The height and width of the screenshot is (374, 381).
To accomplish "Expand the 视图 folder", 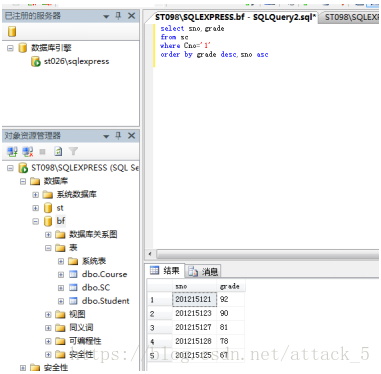I will (48, 315).
